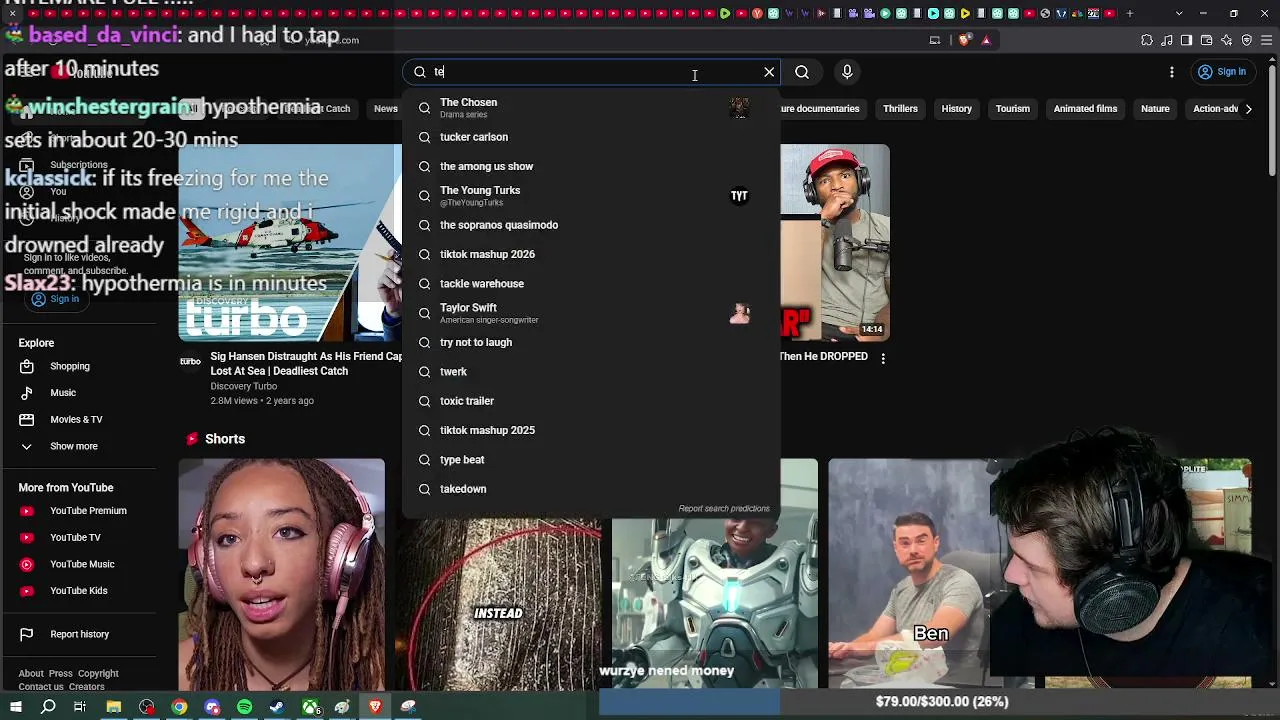Screen dimensions: 1280x720
Task: Show more category chips with right arrow
Action: [x=1248, y=109]
